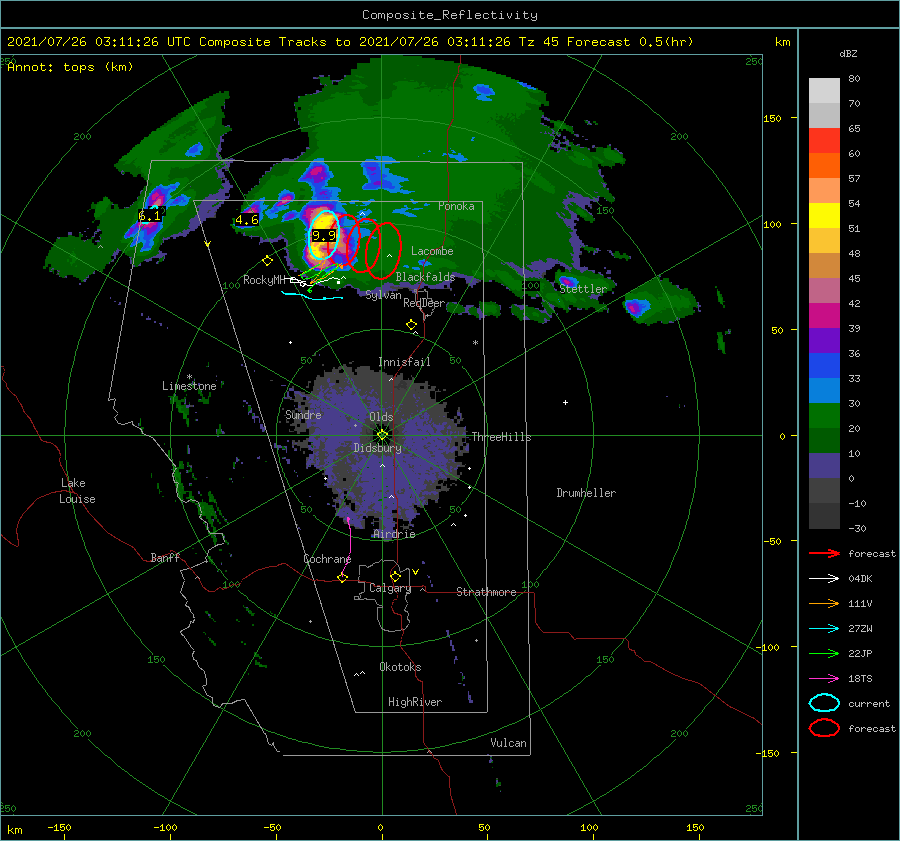Click the Didsbury label

[377, 448]
